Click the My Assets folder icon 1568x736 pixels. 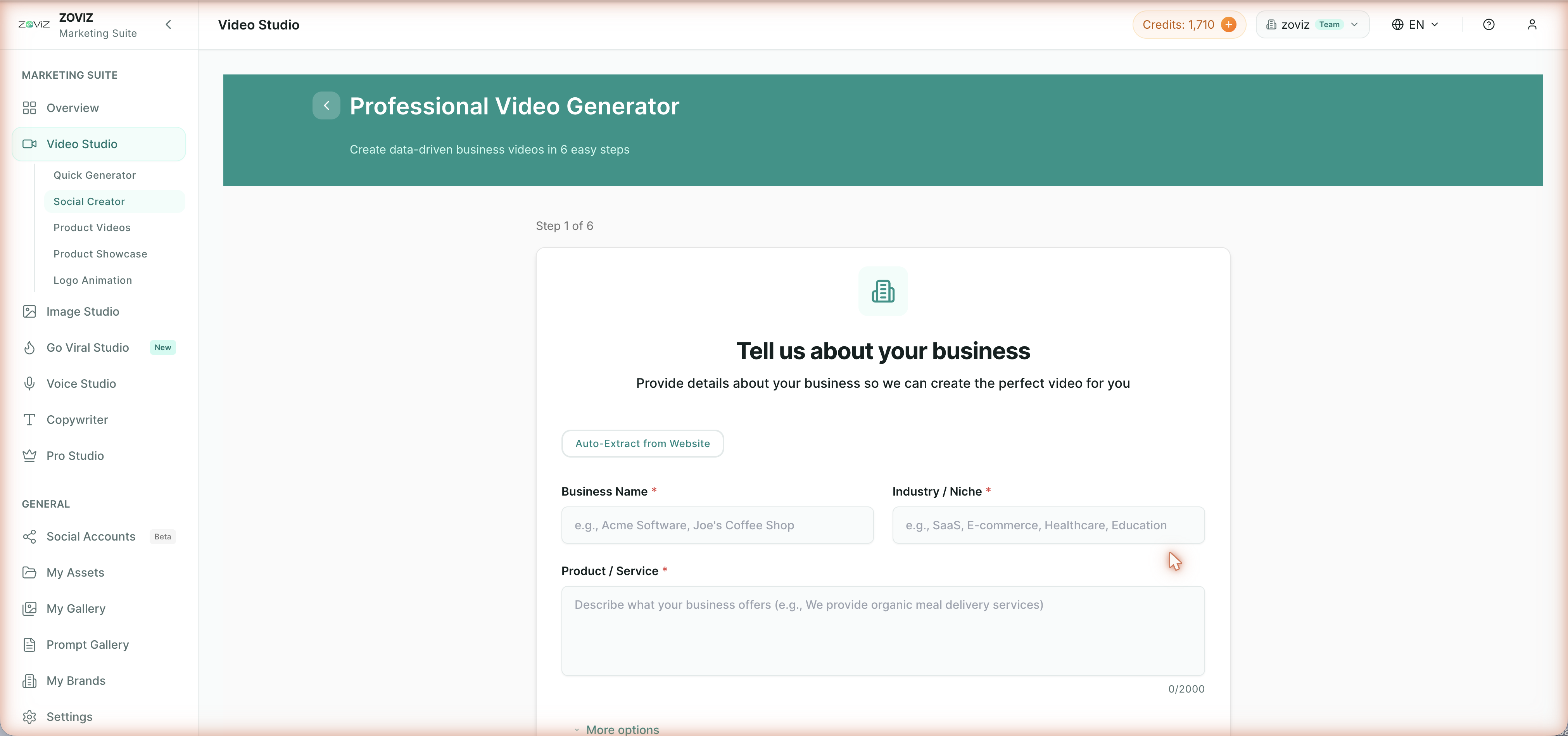[x=29, y=572]
